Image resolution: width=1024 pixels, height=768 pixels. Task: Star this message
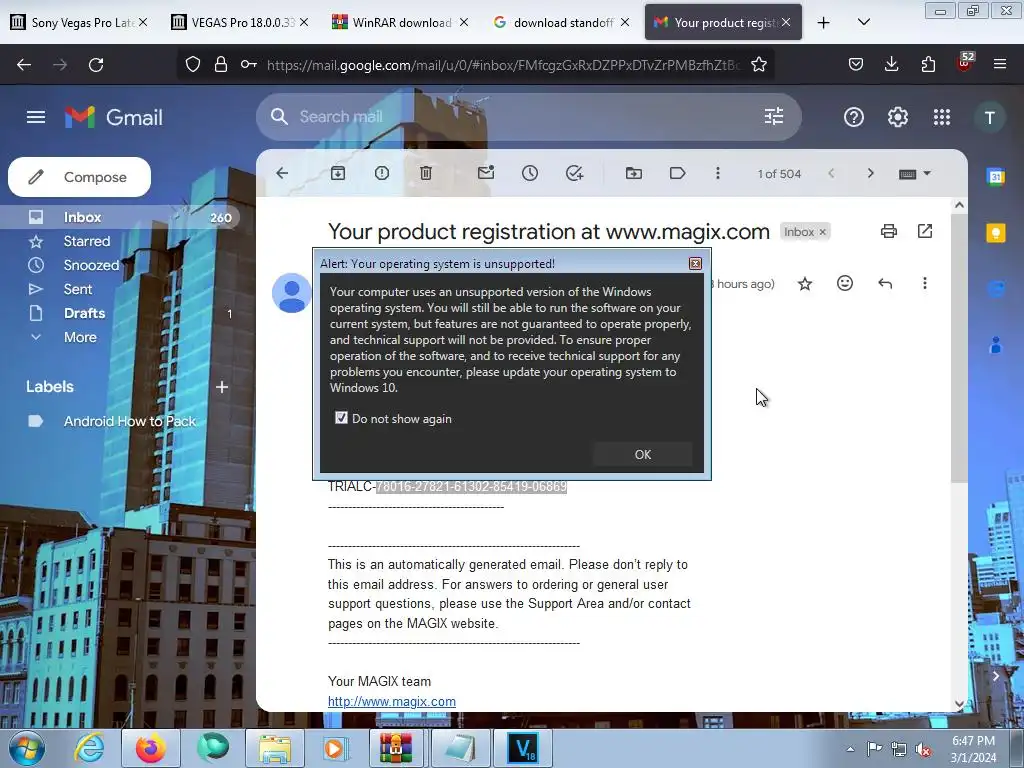(x=805, y=283)
